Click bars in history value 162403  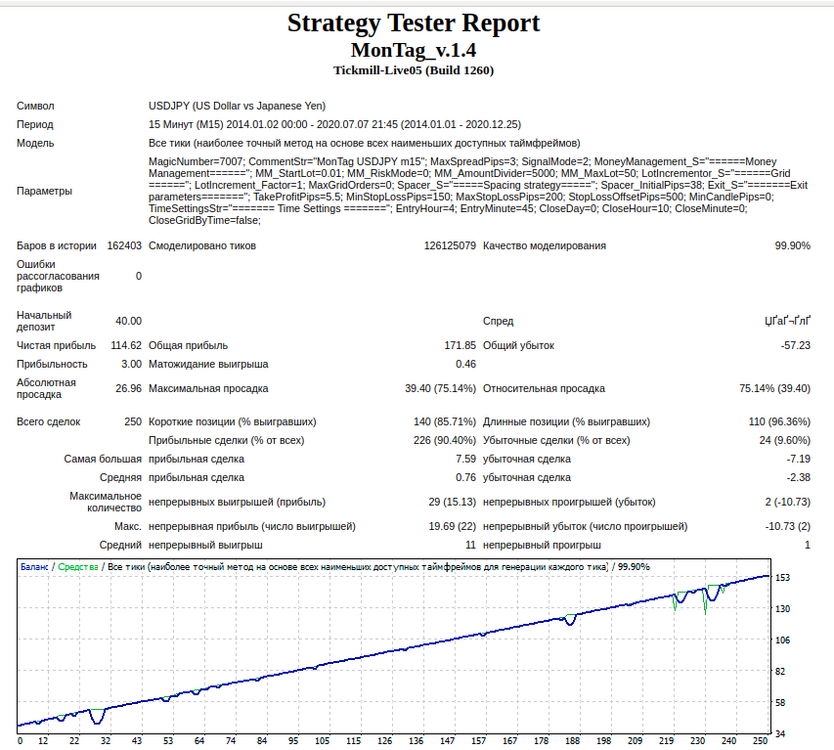click(x=124, y=246)
